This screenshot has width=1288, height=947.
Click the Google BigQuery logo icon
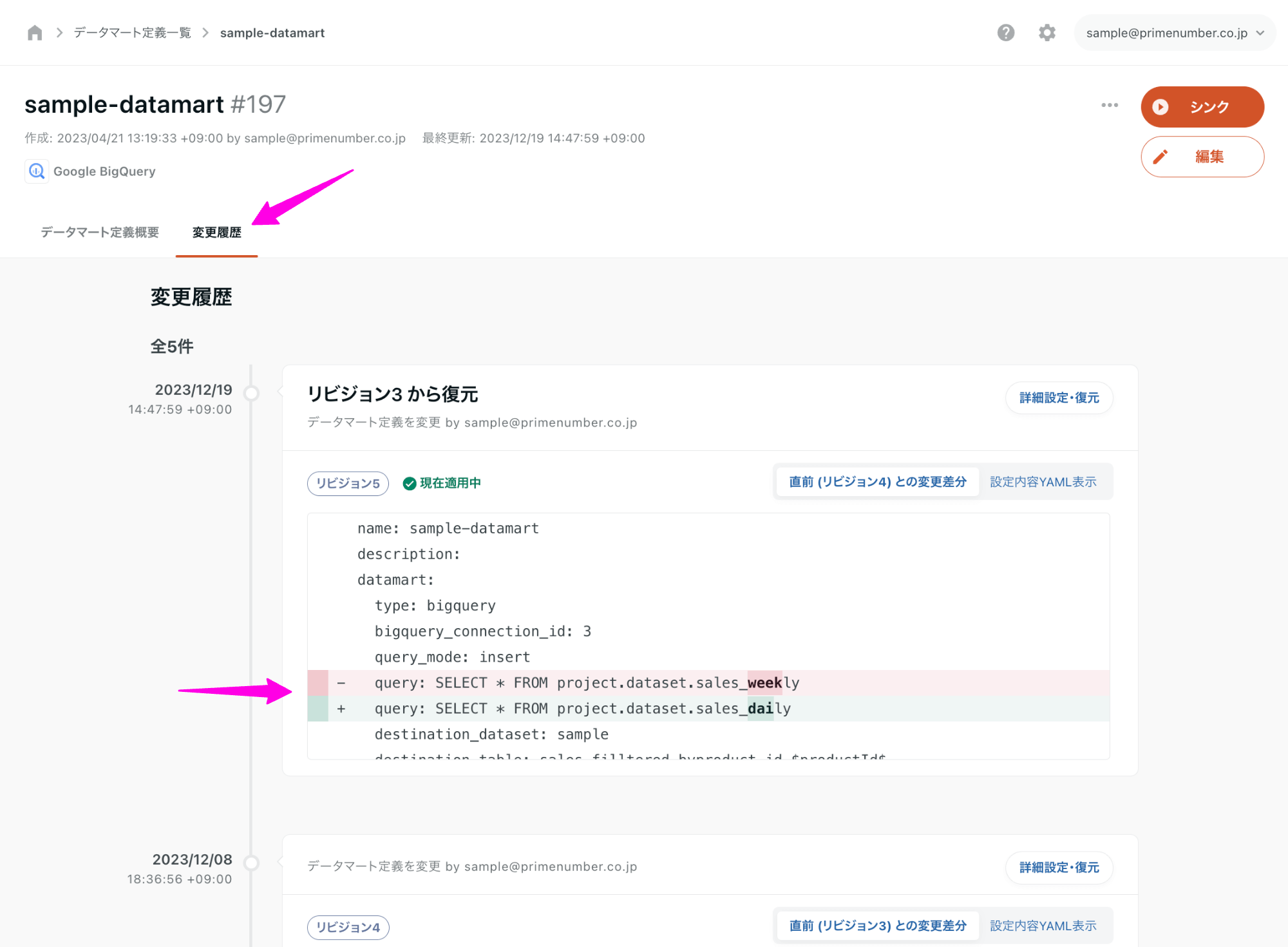point(37,171)
